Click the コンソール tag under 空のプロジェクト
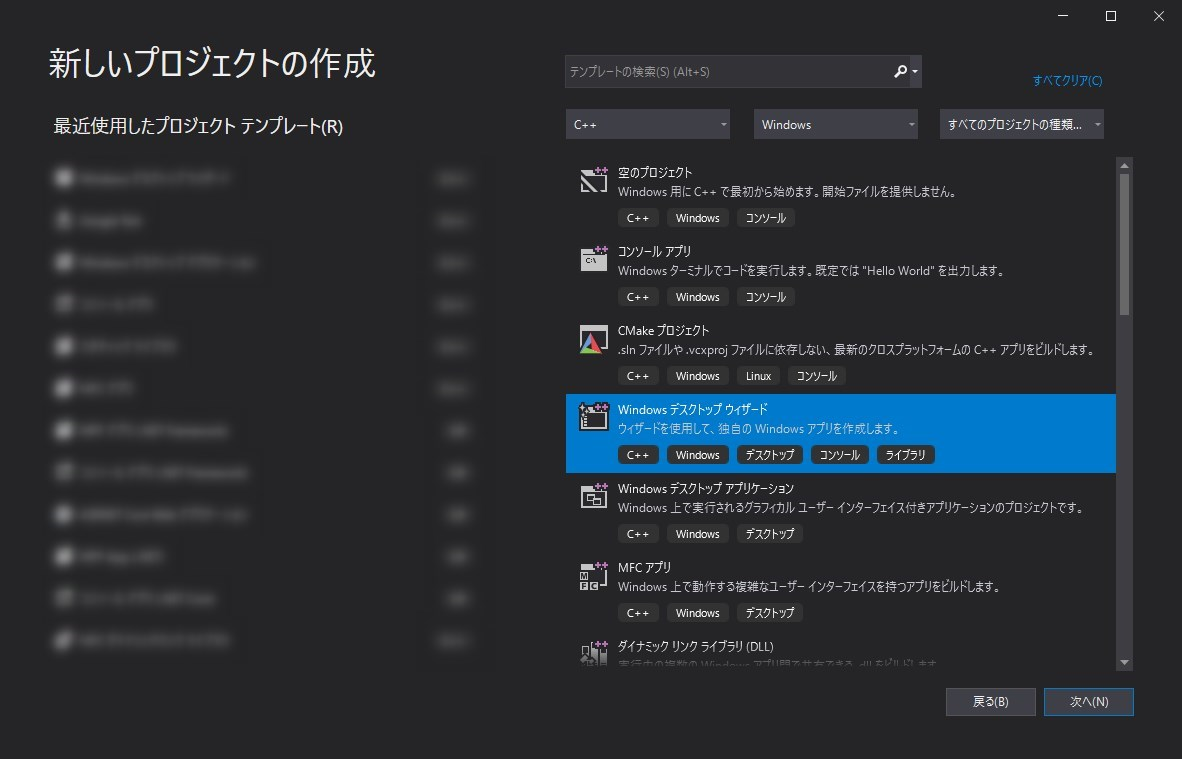Screen dimensions: 1182x759 pyautogui.click(x=765, y=219)
